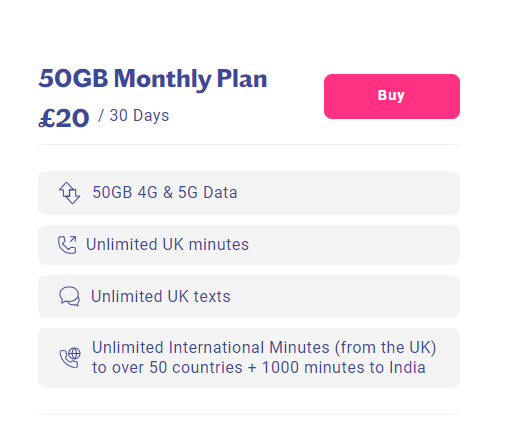
Task: Click the '5G Data' words
Action: [x=208, y=192]
